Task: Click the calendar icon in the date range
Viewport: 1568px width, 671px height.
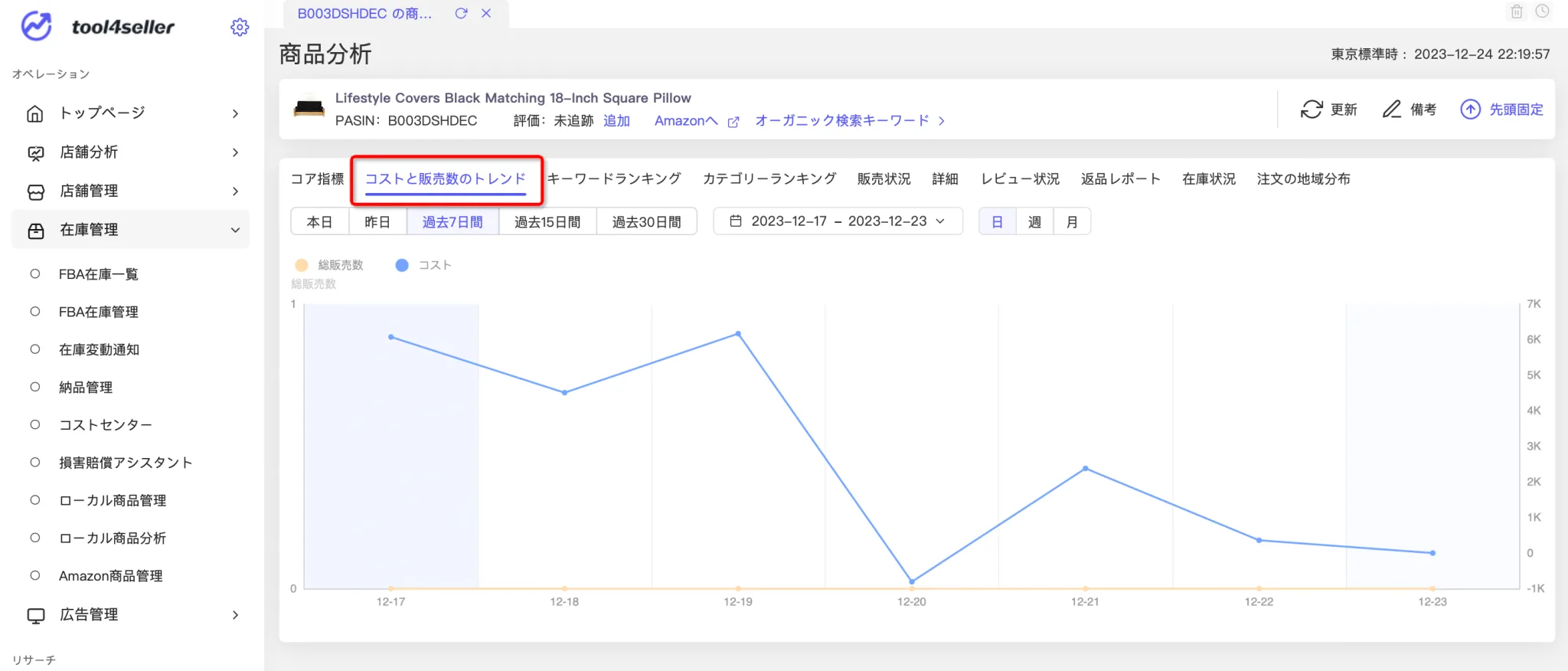Action: coord(736,221)
